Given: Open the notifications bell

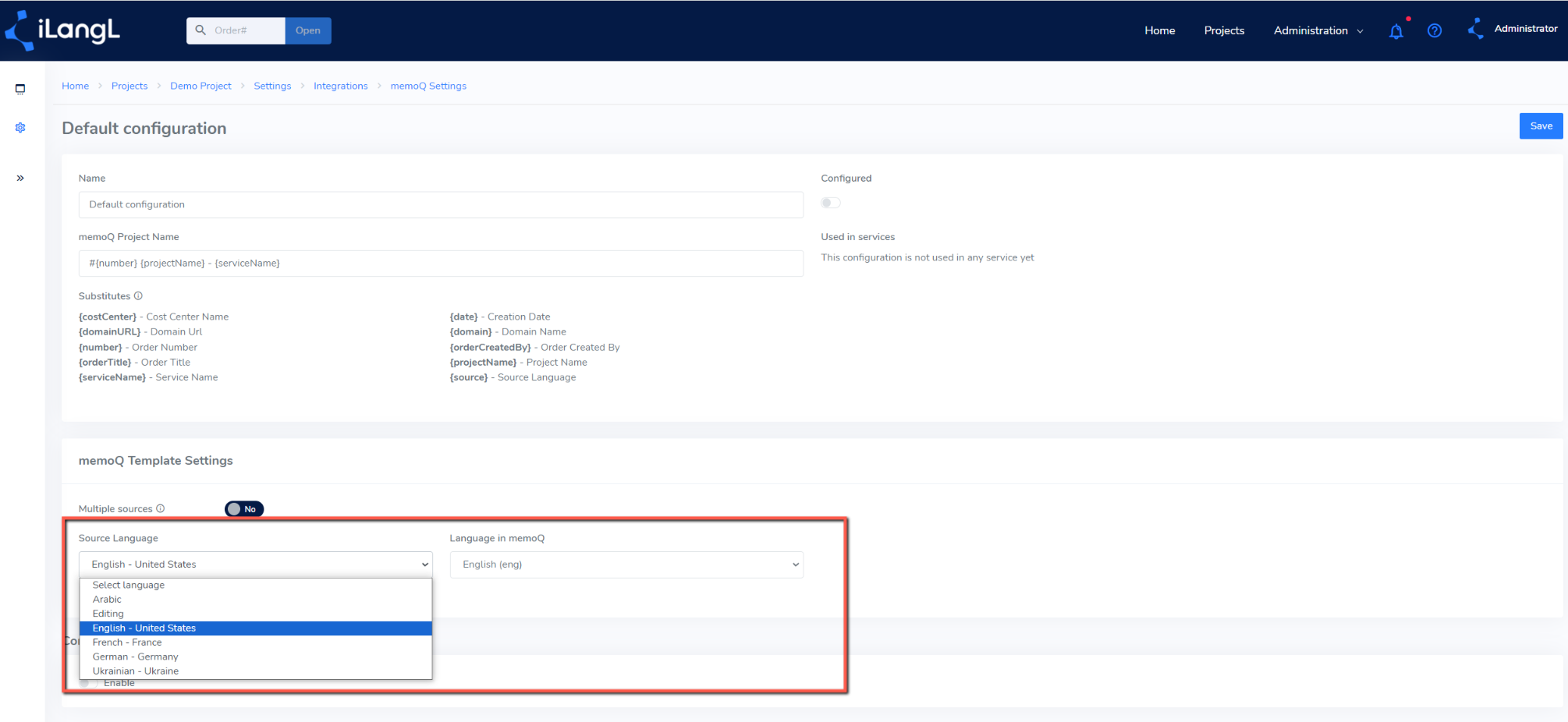Looking at the screenshot, I should [x=1396, y=31].
